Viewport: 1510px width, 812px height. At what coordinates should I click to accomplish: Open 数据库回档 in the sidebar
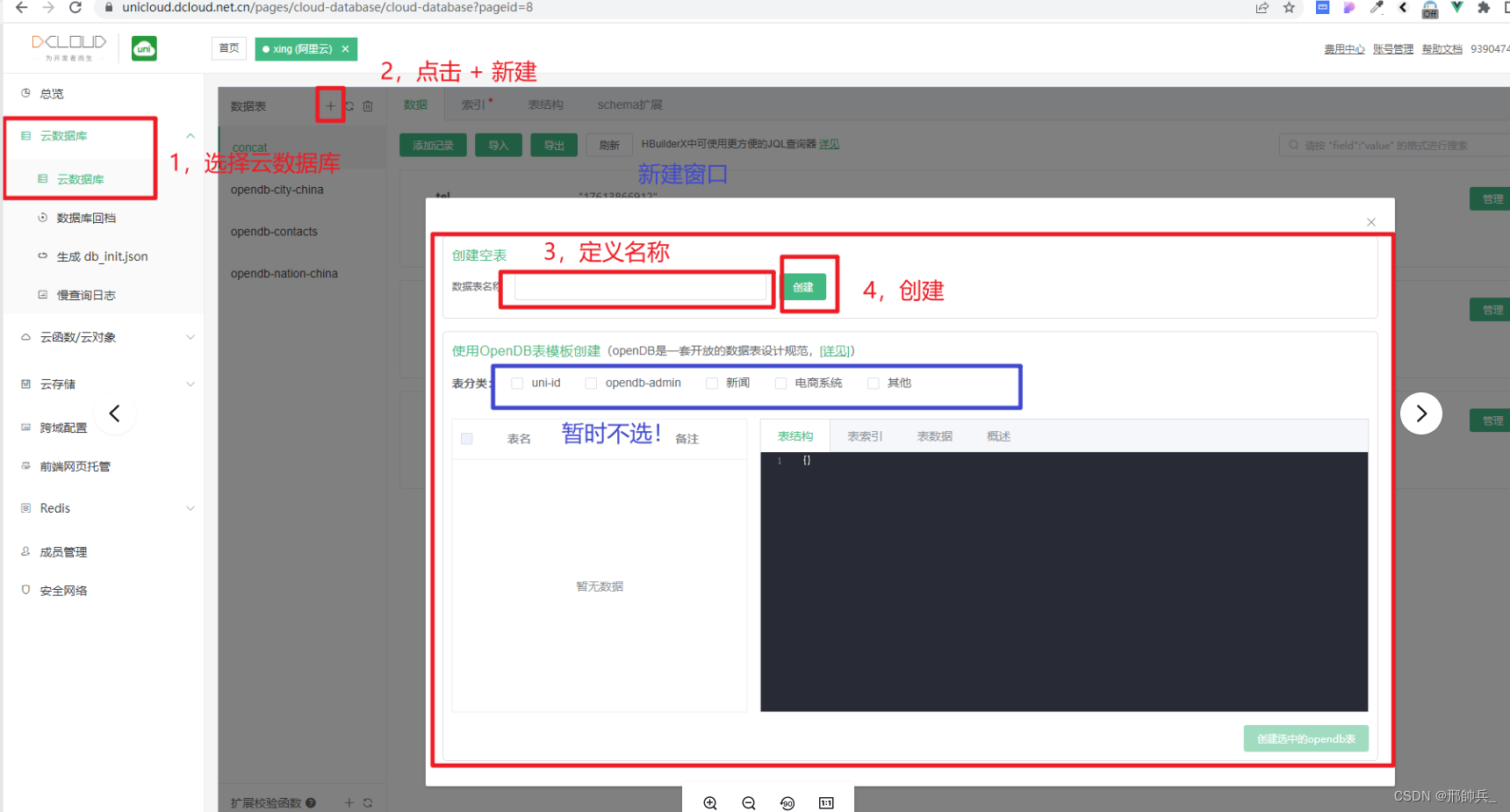pyautogui.click(x=86, y=218)
